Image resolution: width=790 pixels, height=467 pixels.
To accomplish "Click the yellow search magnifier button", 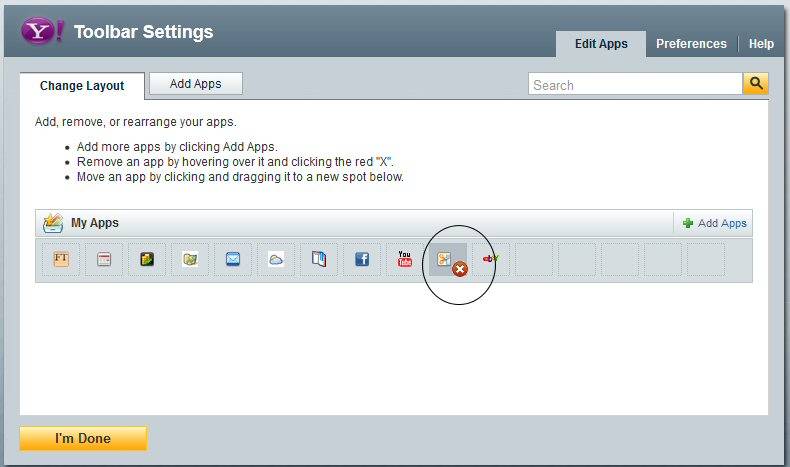I will click(x=756, y=84).
